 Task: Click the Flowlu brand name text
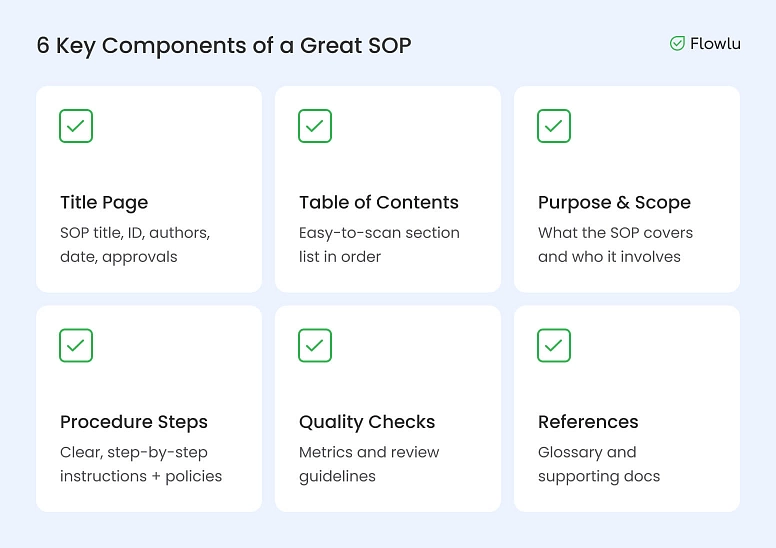tap(715, 44)
